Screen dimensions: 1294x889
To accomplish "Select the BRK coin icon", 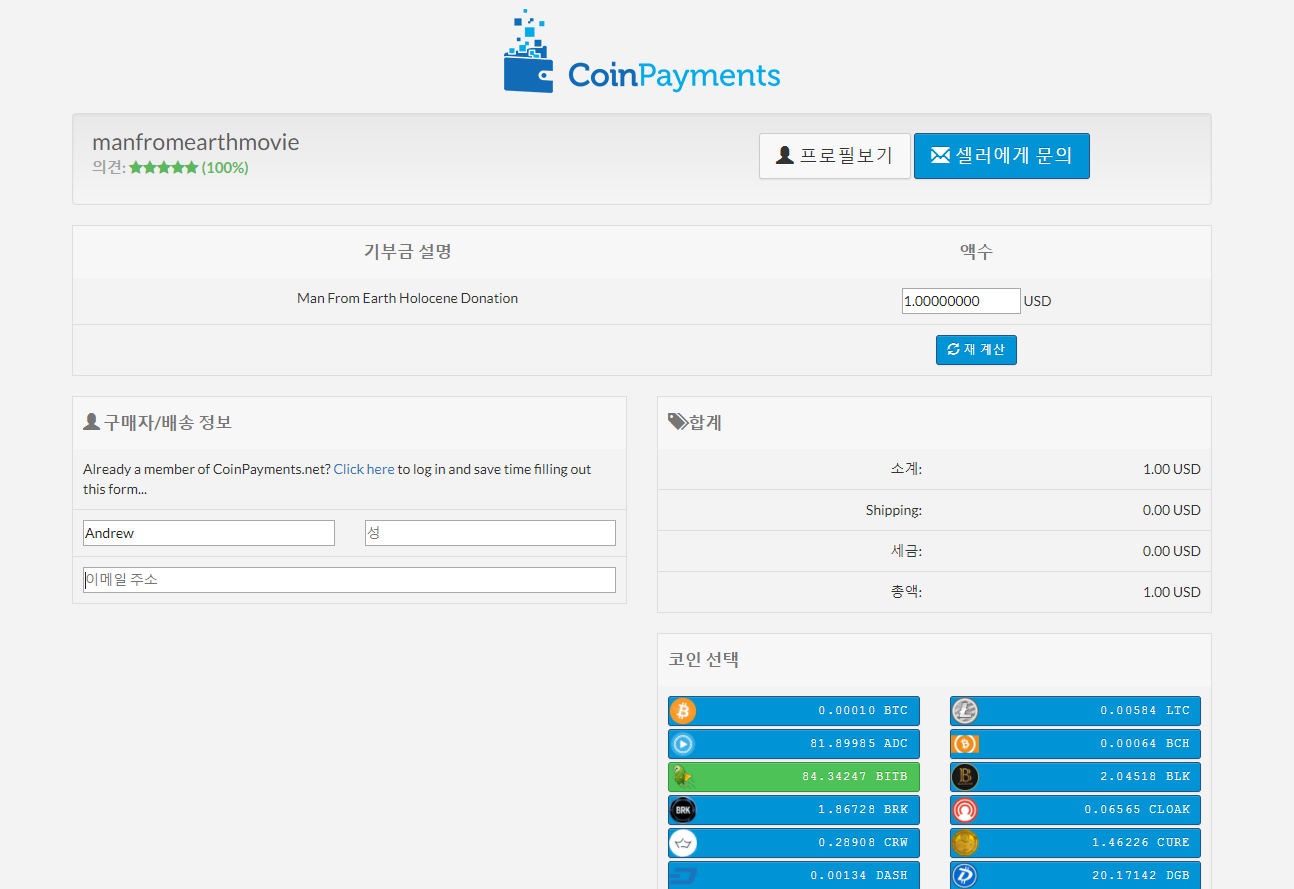I will point(683,810).
